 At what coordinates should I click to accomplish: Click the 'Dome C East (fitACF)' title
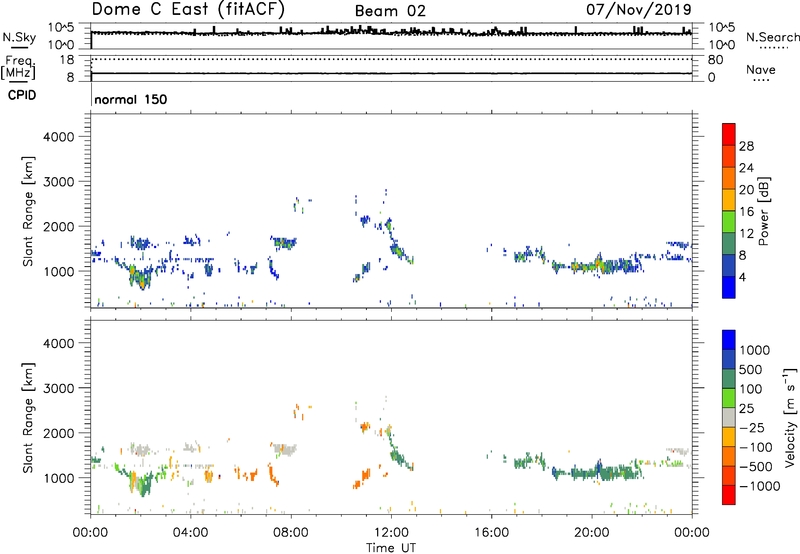point(188,10)
